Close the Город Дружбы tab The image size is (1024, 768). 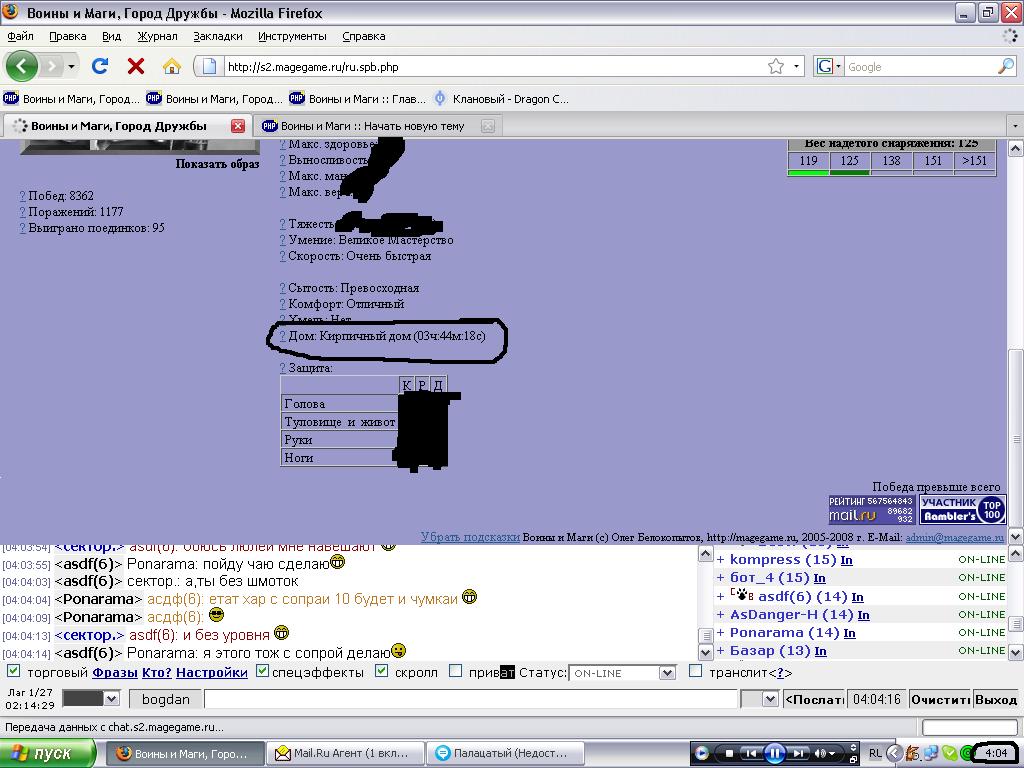(238, 126)
